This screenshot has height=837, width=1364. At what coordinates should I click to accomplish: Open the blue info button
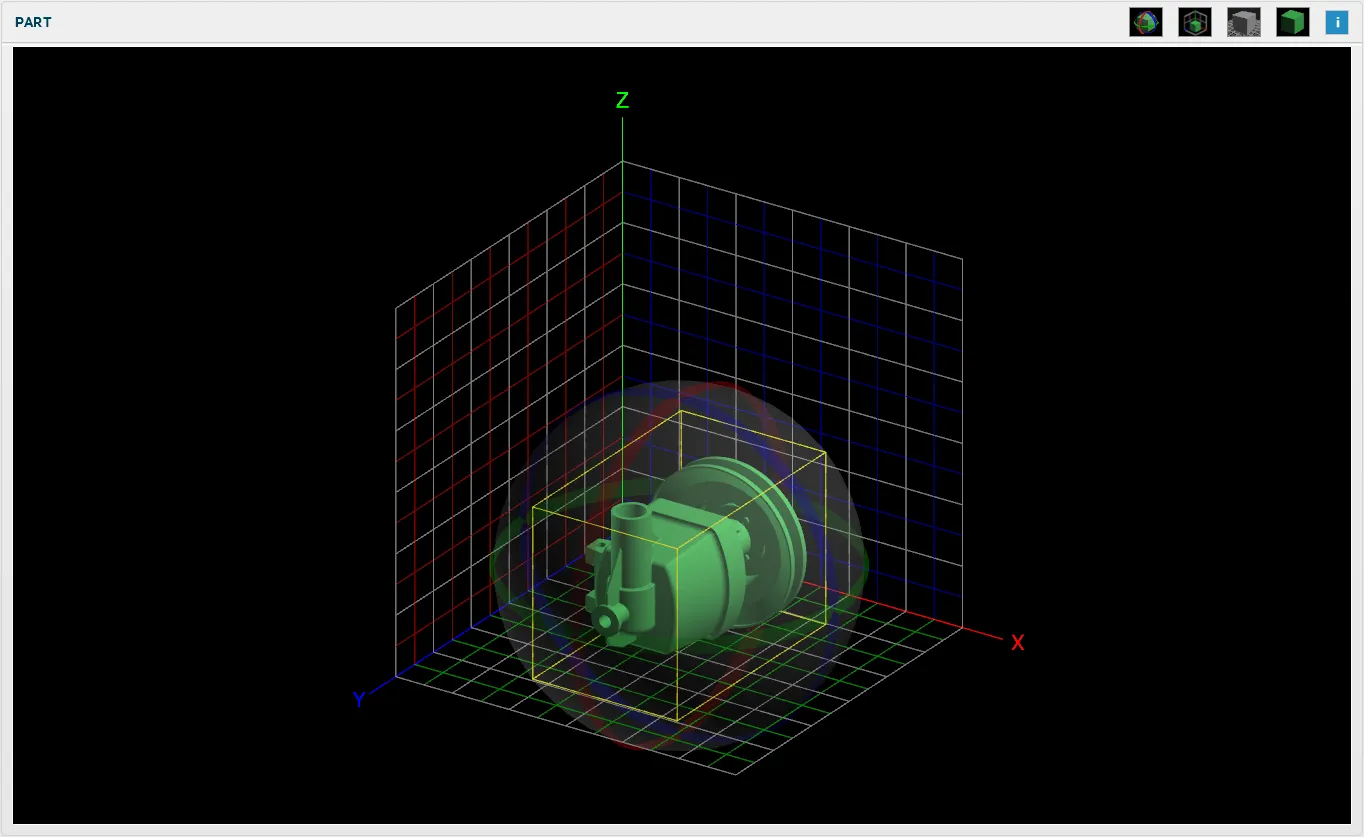(x=1337, y=22)
